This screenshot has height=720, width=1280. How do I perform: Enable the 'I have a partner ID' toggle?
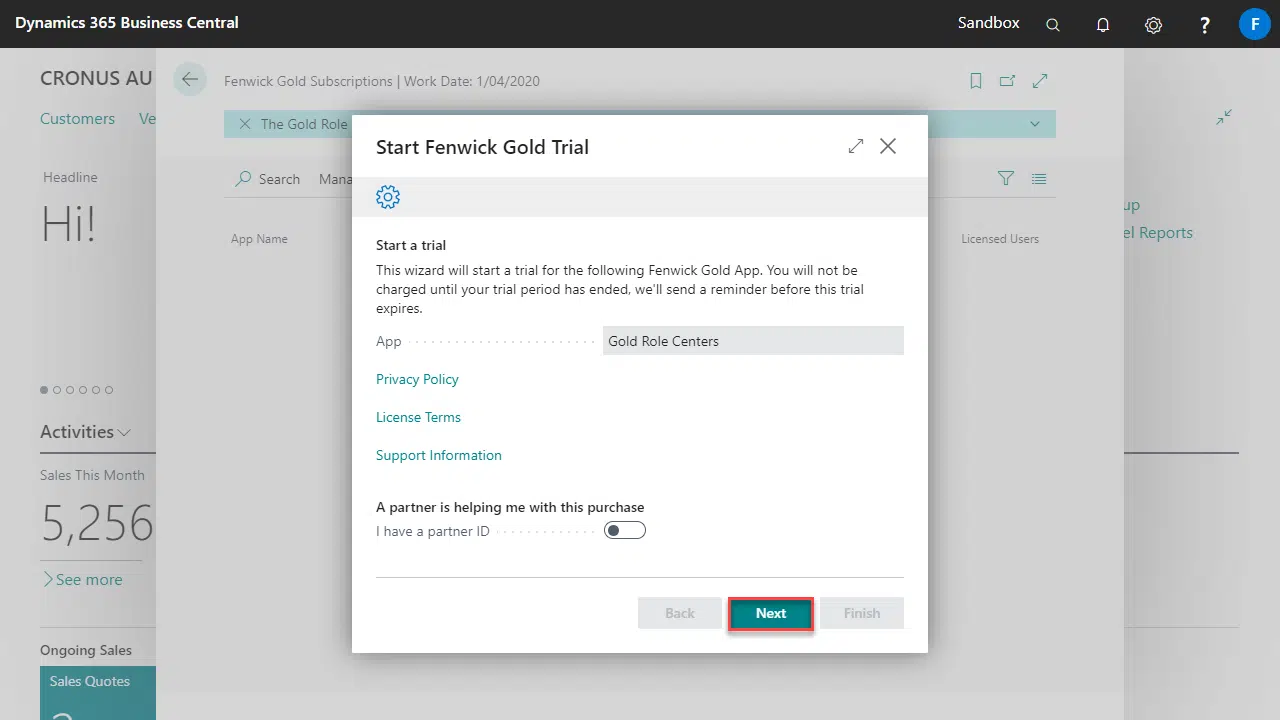(625, 531)
